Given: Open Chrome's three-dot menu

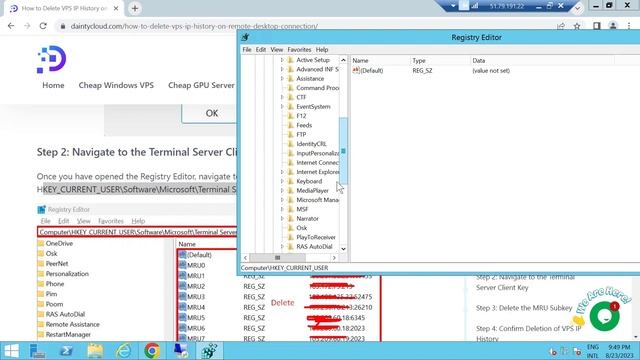Looking at the screenshot, I should (629, 26).
